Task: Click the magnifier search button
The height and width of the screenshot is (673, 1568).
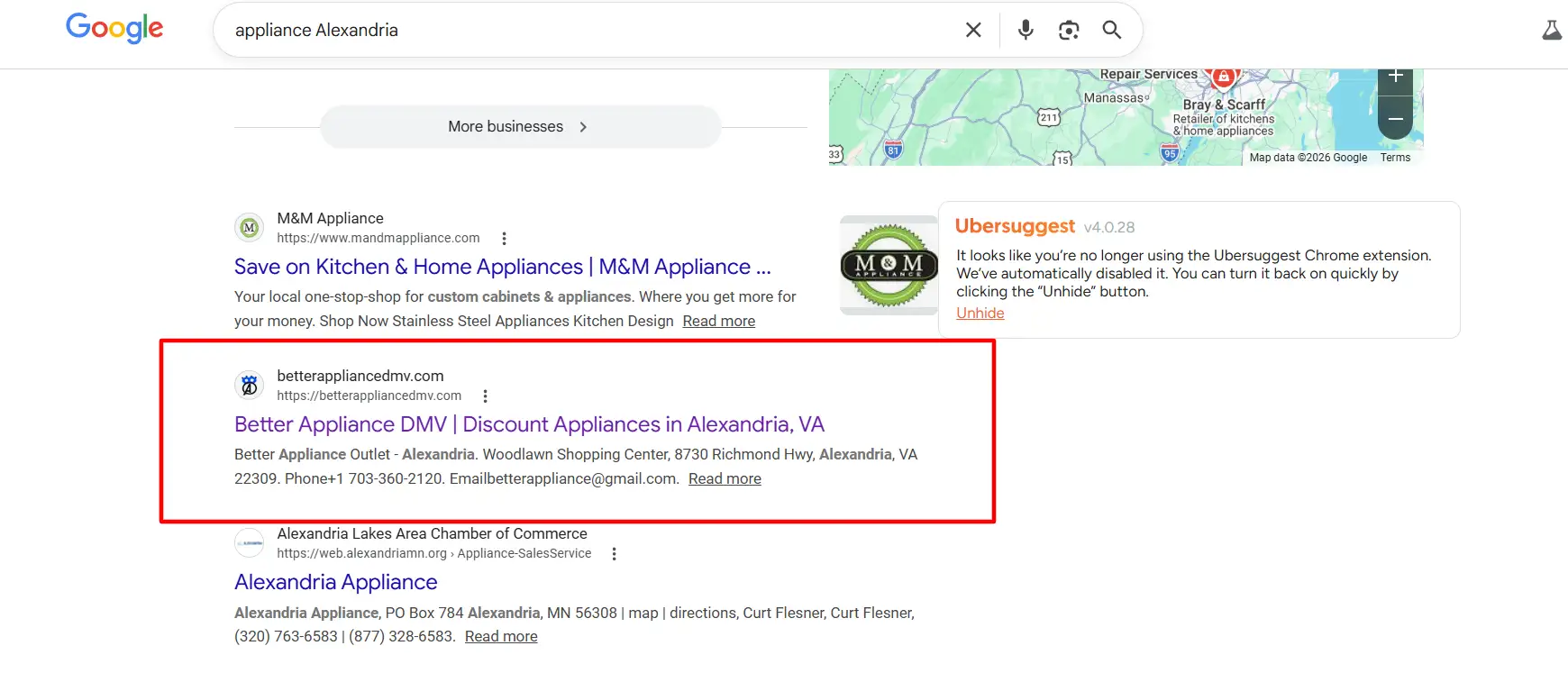Action: coord(1112,30)
